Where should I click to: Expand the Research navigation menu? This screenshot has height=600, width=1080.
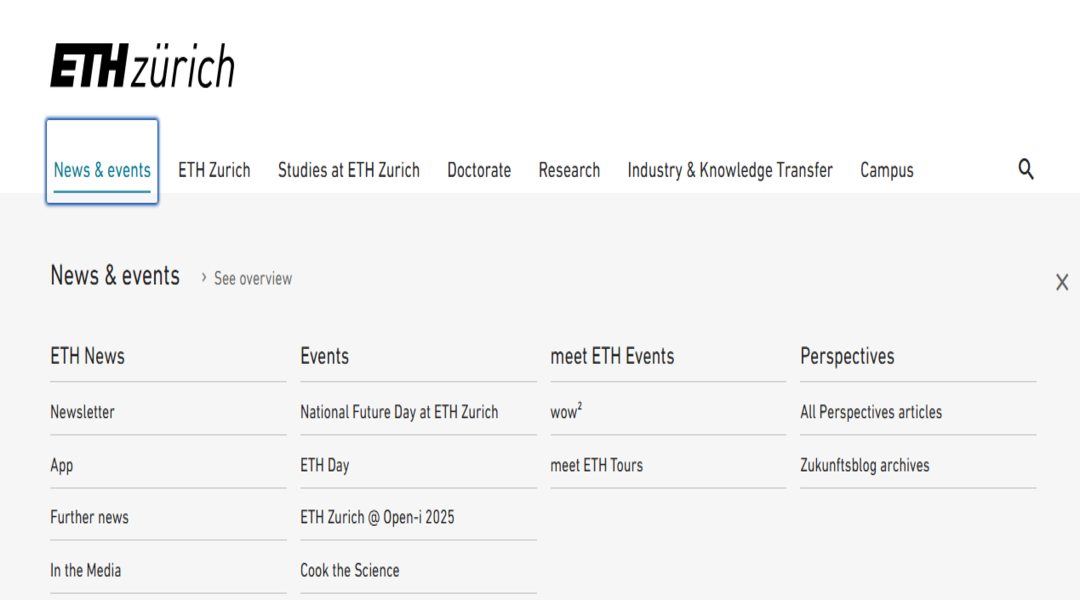pyautogui.click(x=569, y=170)
